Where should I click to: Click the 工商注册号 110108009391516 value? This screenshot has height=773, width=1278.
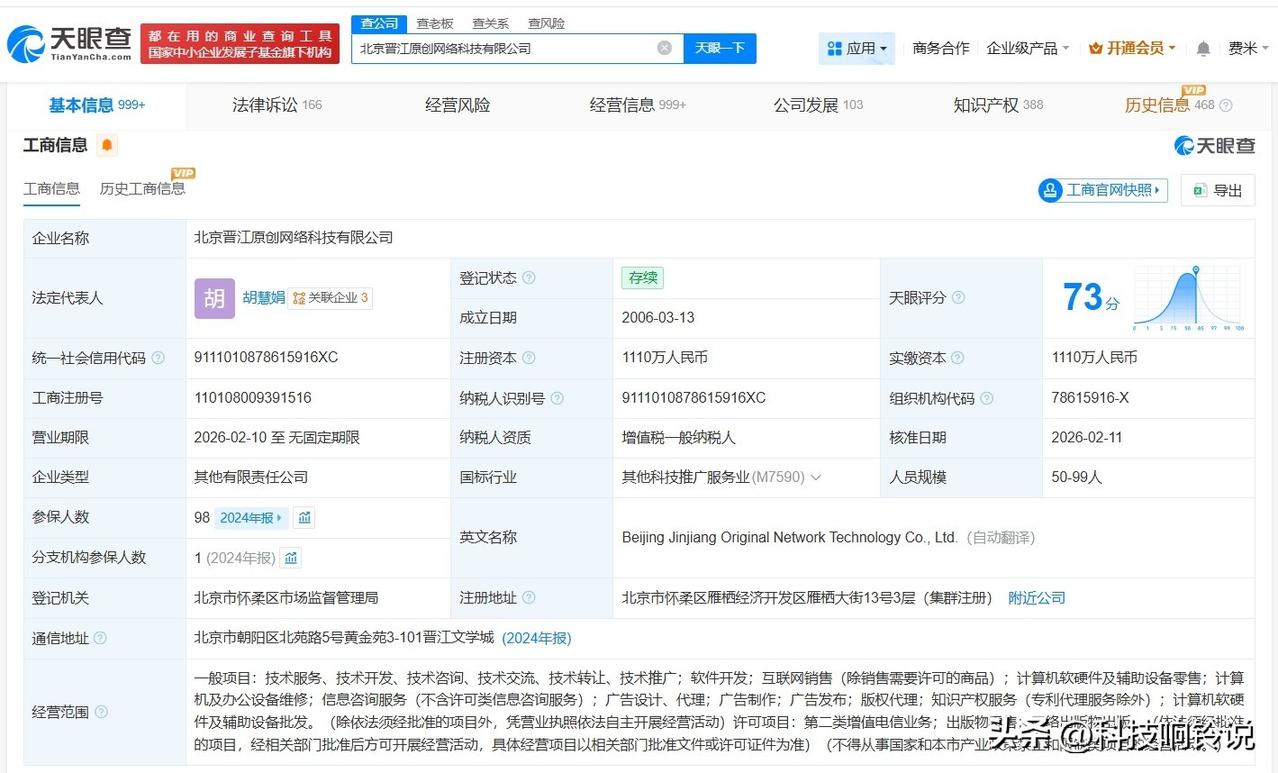pos(253,398)
